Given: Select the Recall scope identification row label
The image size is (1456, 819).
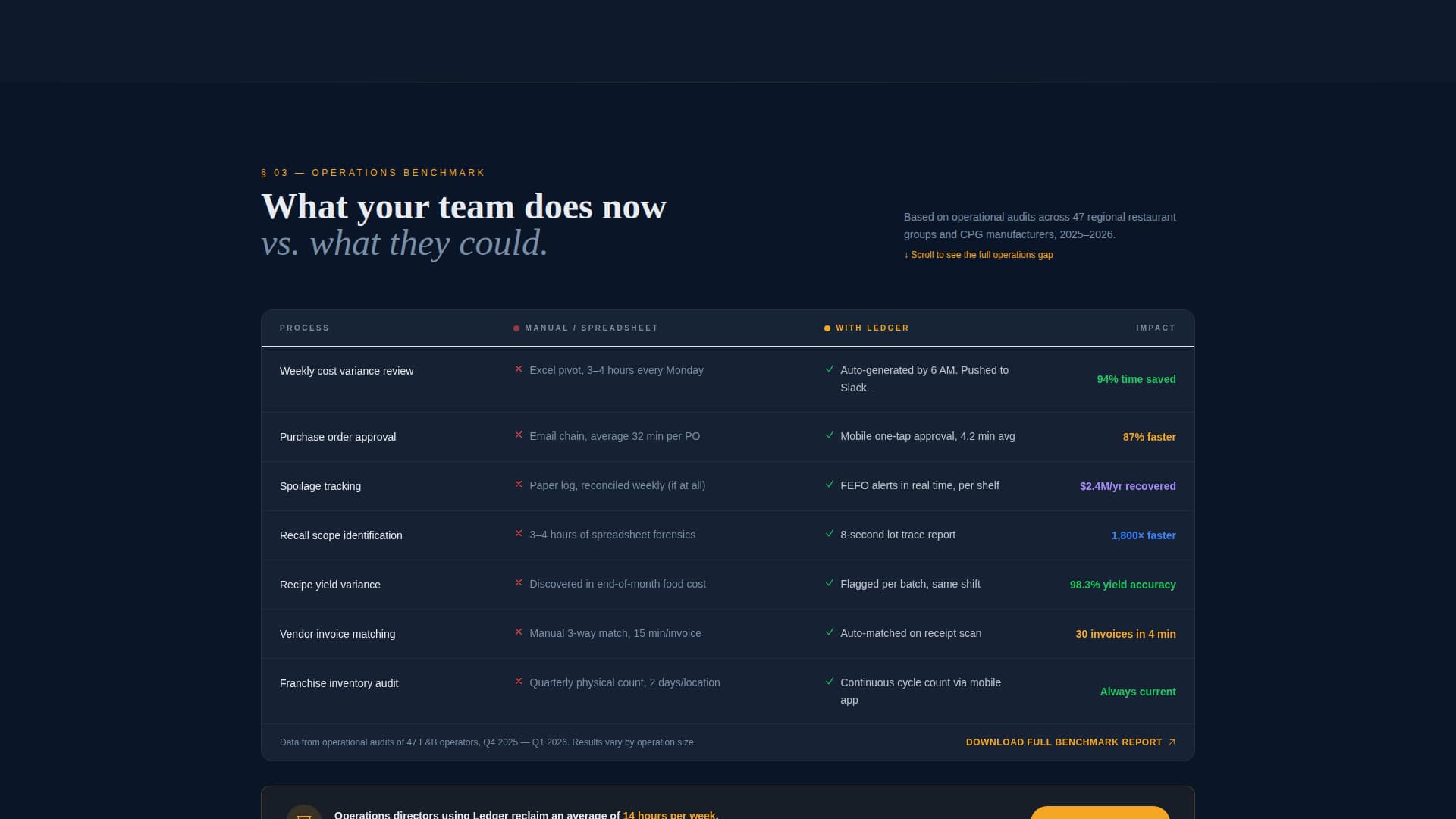Looking at the screenshot, I should click(341, 535).
